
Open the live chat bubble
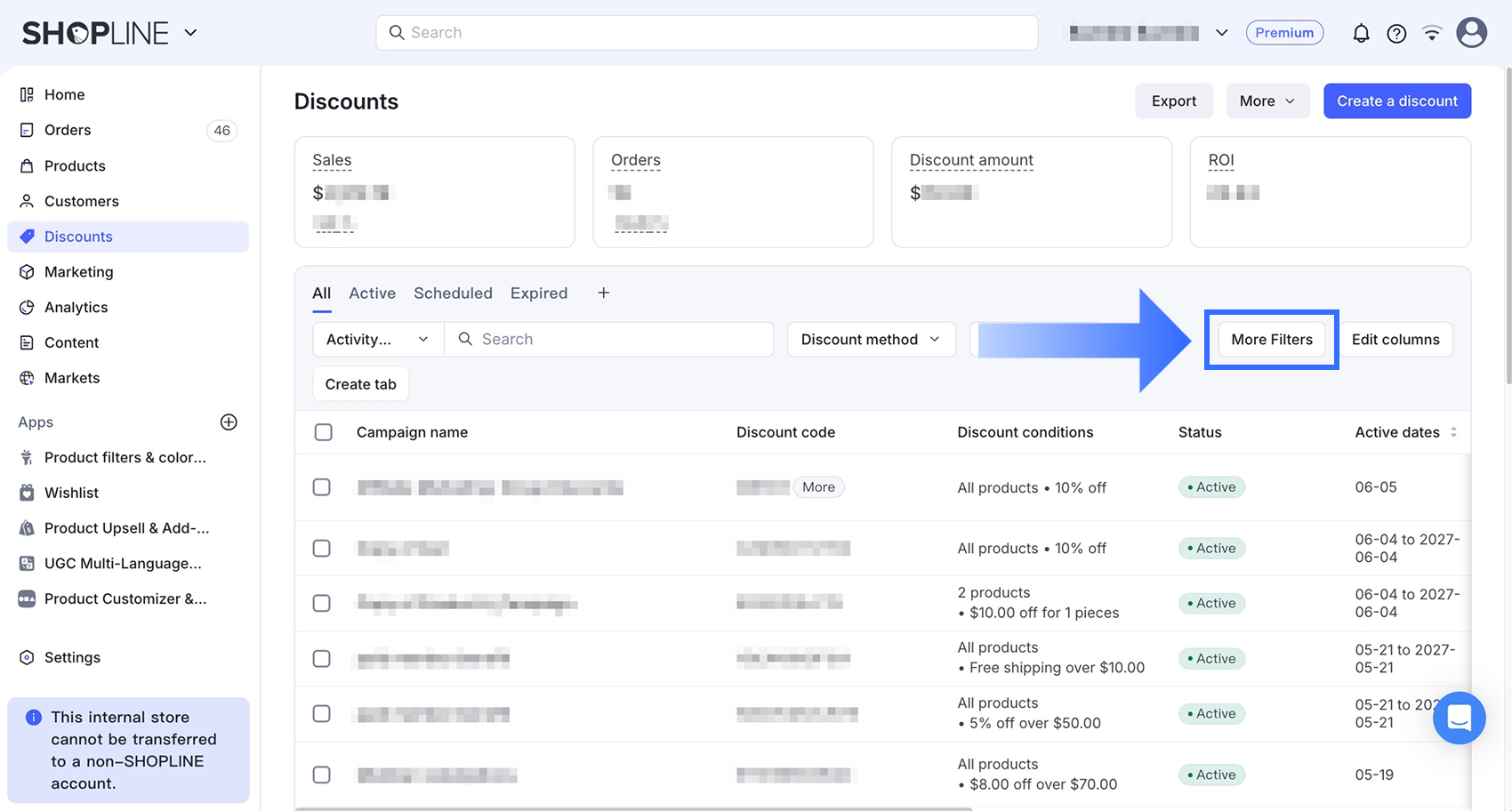click(x=1459, y=718)
